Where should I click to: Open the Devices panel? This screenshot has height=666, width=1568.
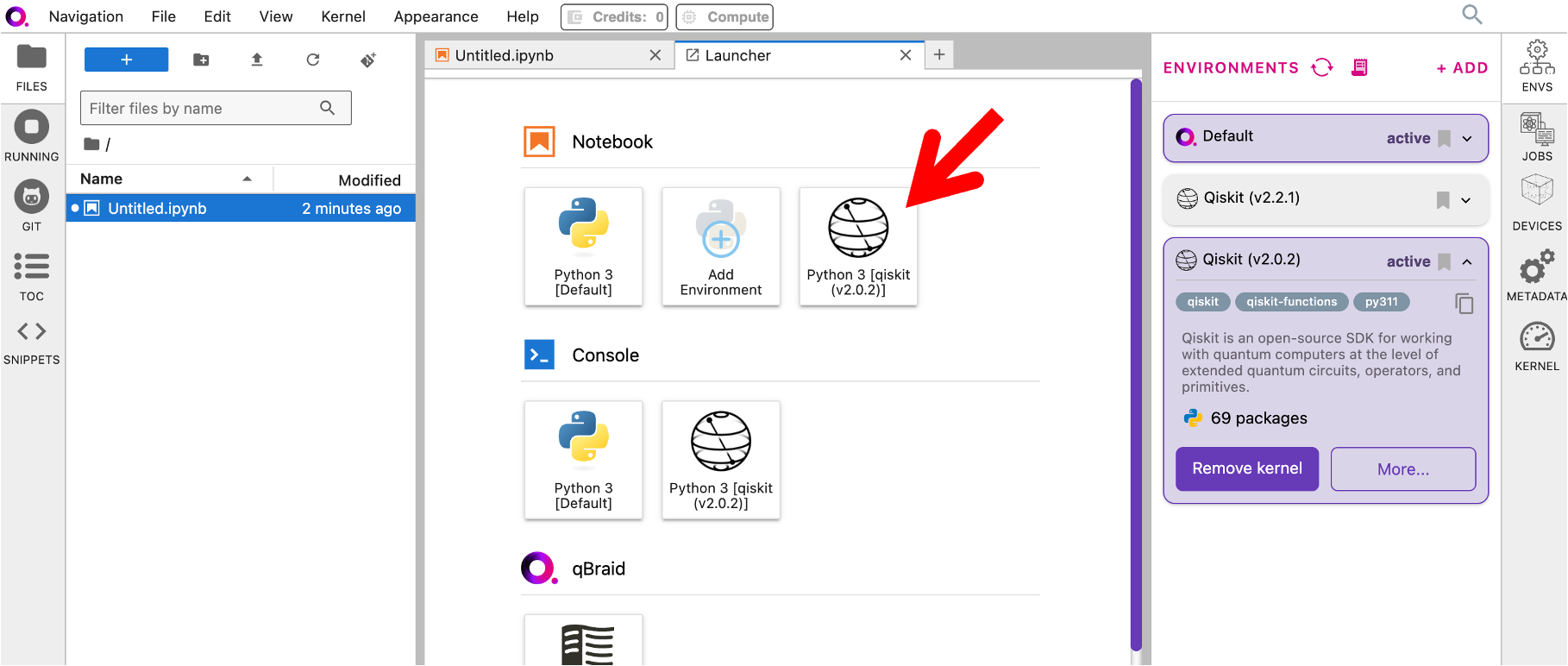pyautogui.click(x=1537, y=204)
